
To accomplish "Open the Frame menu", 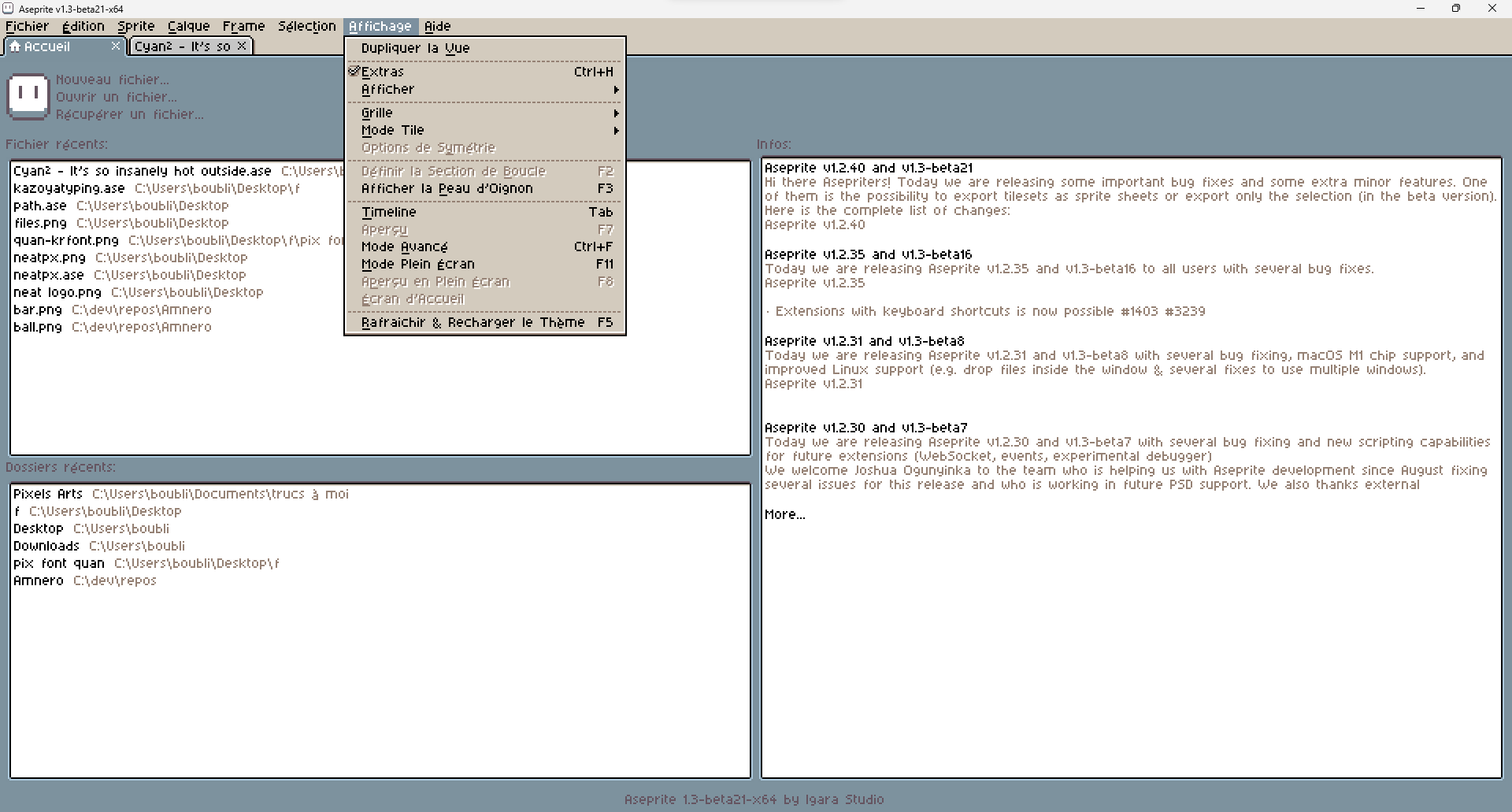I will [x=244, y=26].
